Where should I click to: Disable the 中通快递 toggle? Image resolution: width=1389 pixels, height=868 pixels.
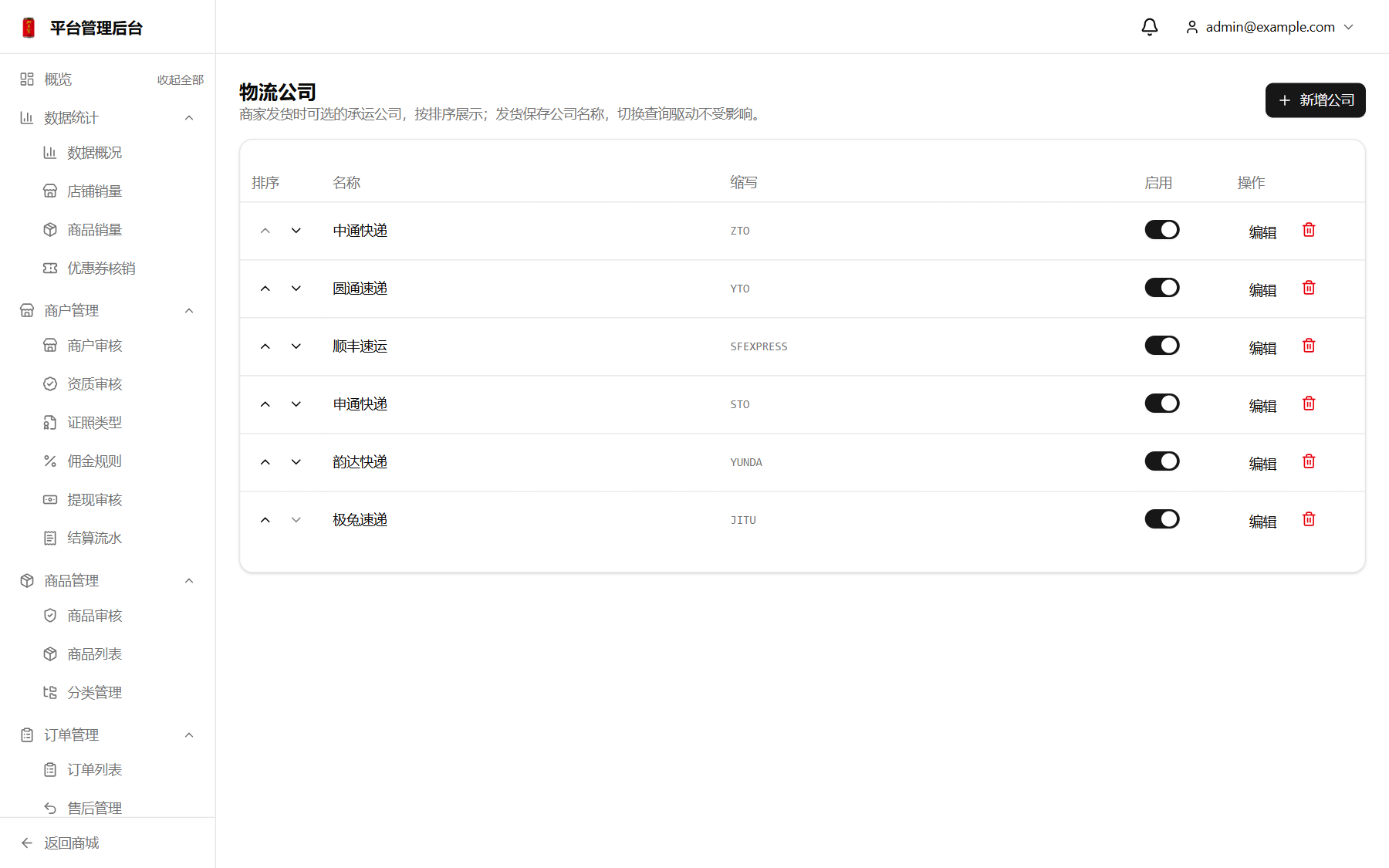coord(1162,230)
